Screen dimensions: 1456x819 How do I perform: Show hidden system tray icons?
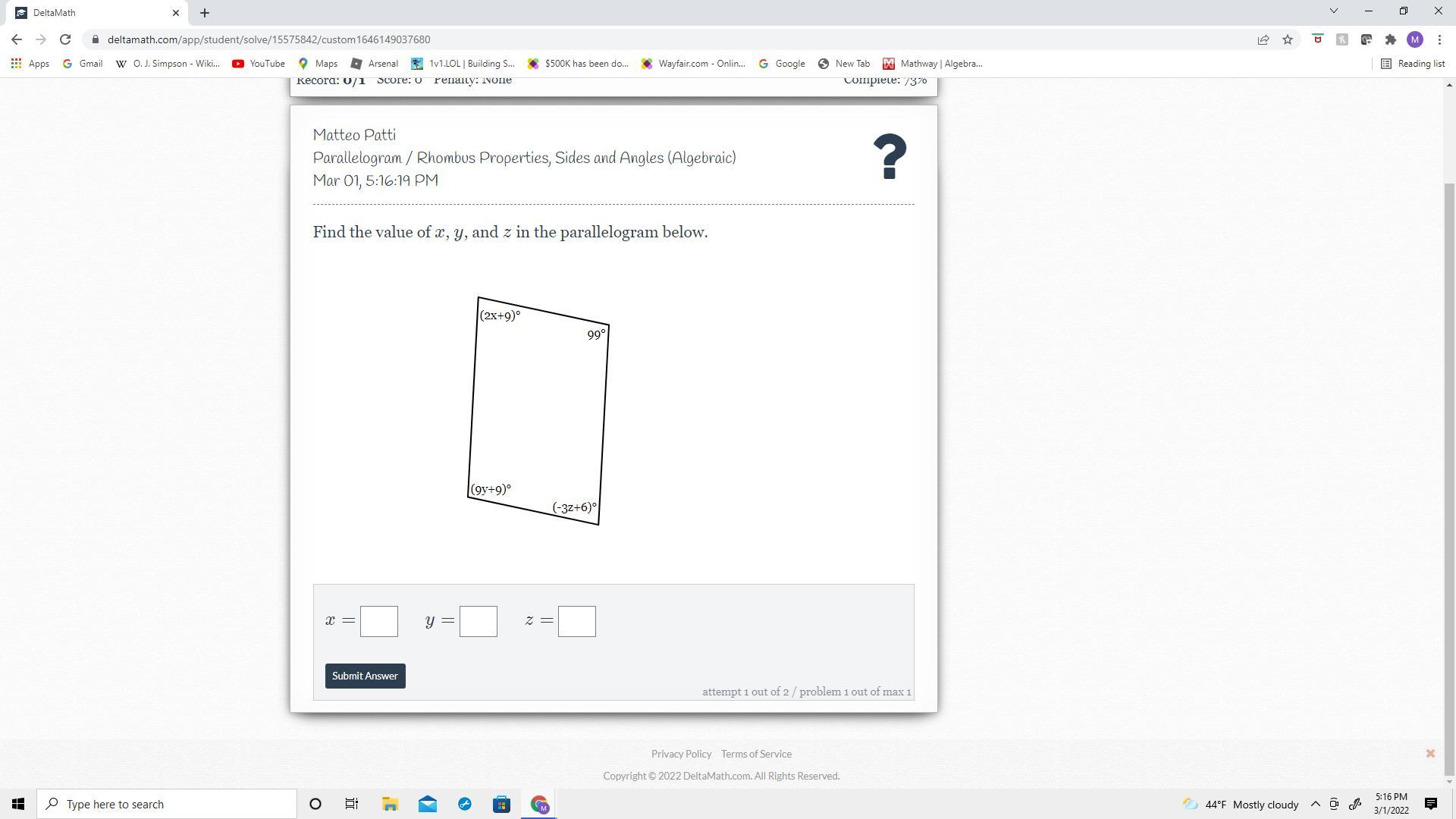click(1316, 804)
